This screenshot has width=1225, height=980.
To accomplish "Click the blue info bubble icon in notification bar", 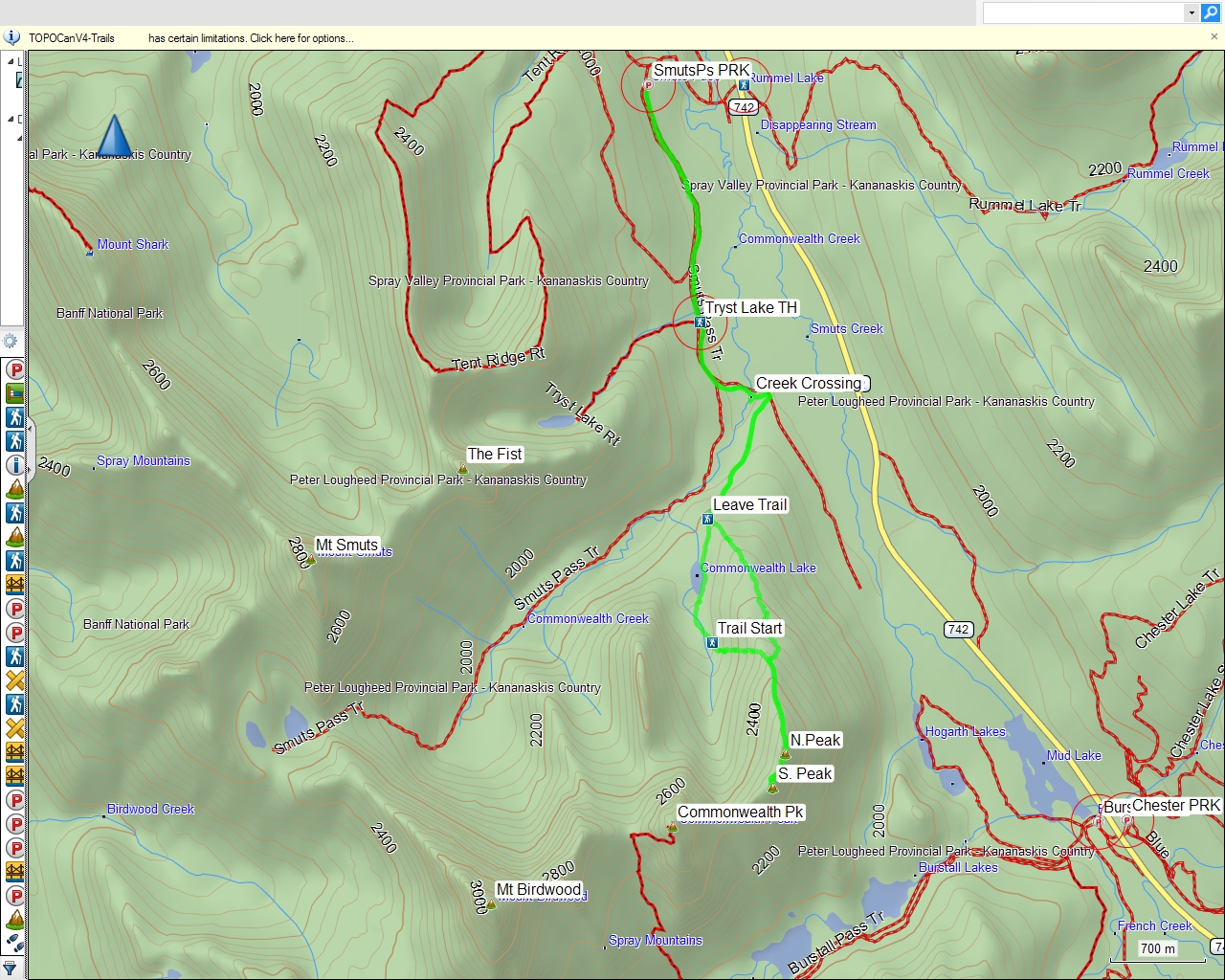I will click(x=11, y=37).
